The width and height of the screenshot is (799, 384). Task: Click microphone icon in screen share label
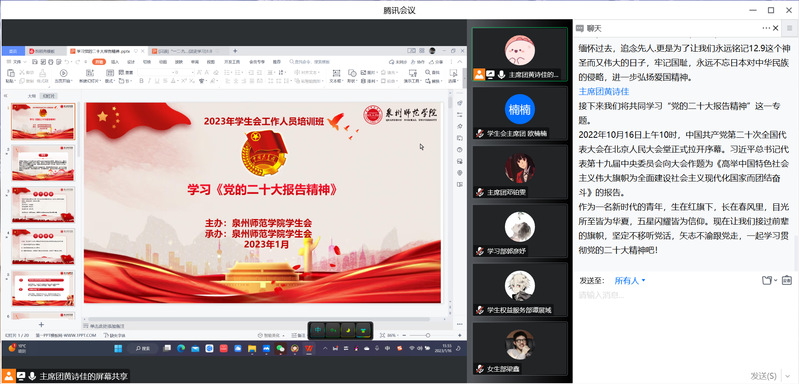pos(32,376)
